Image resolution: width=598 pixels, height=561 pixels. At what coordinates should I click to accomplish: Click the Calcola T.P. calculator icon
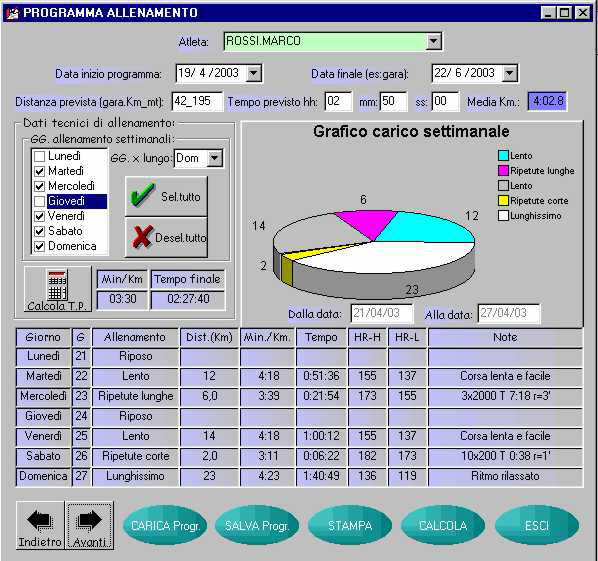pyautogui.click(x=58, y=285)
